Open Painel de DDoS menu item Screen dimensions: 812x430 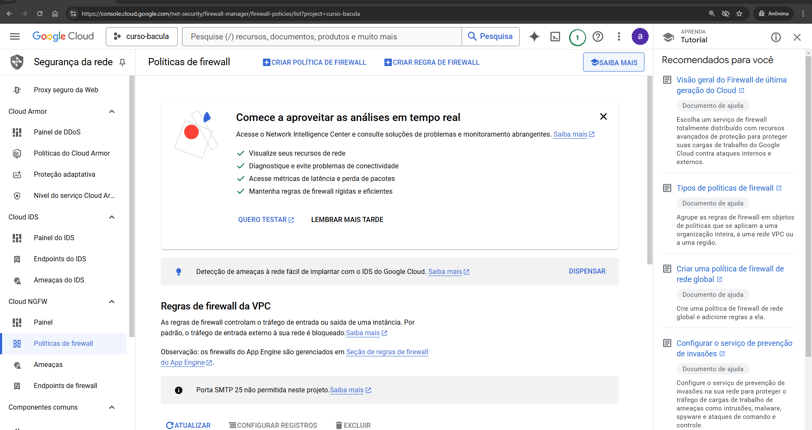(x=57, y=132)
